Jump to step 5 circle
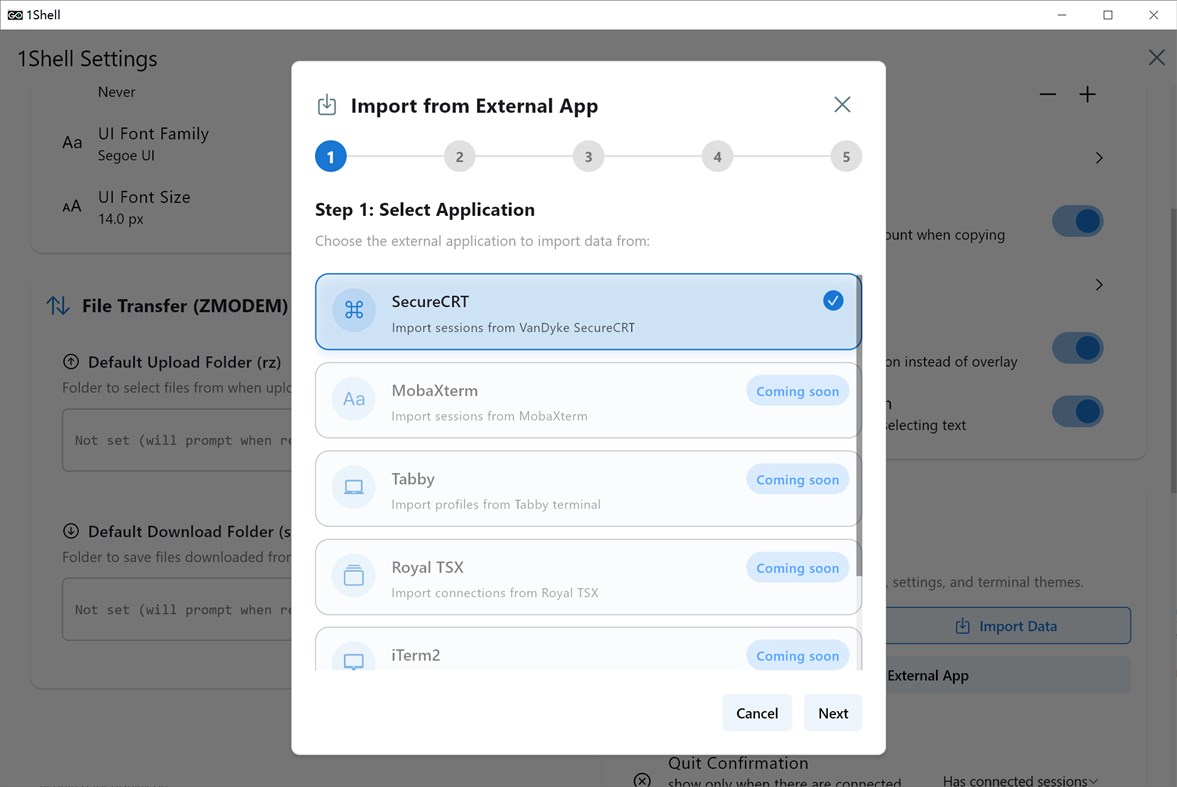Screen dimensions: 1177x787 click(846, 156)
